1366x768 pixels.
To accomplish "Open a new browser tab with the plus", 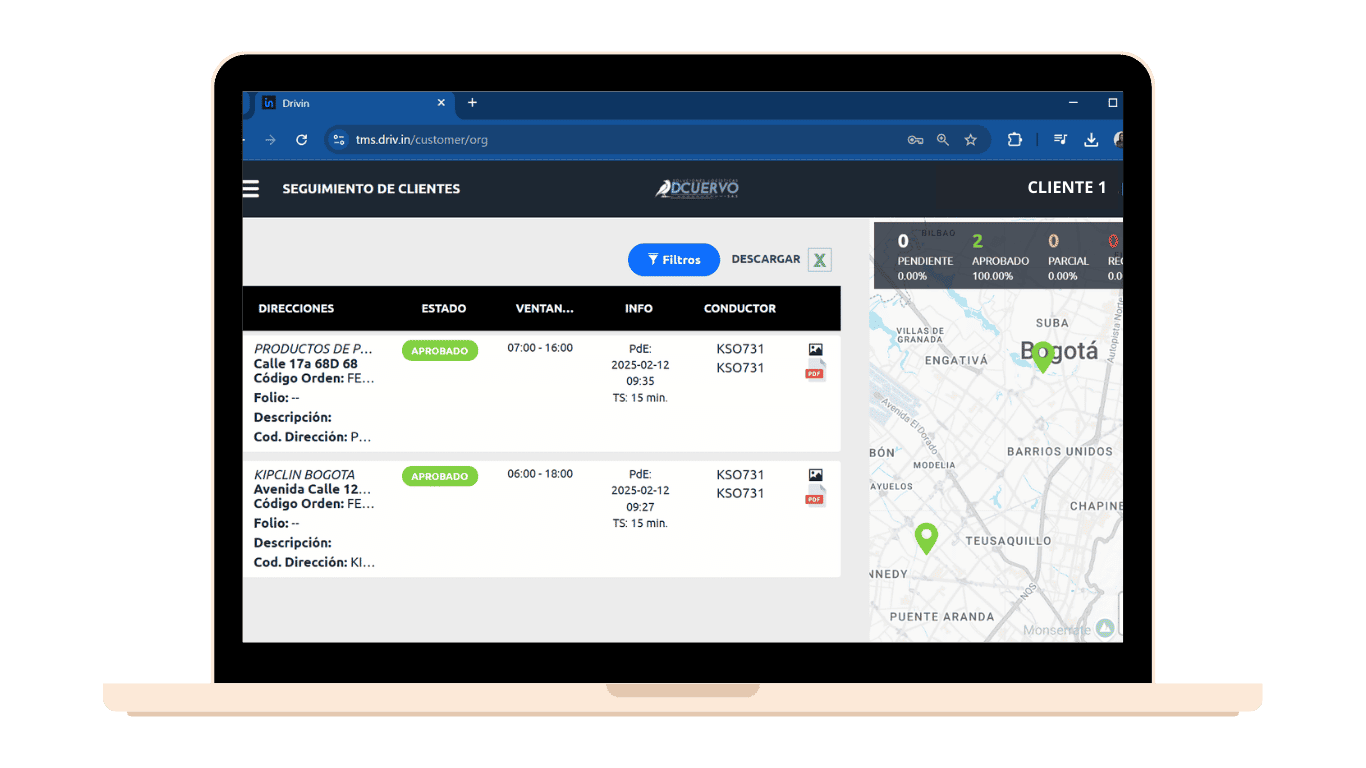I will (472, 103).
